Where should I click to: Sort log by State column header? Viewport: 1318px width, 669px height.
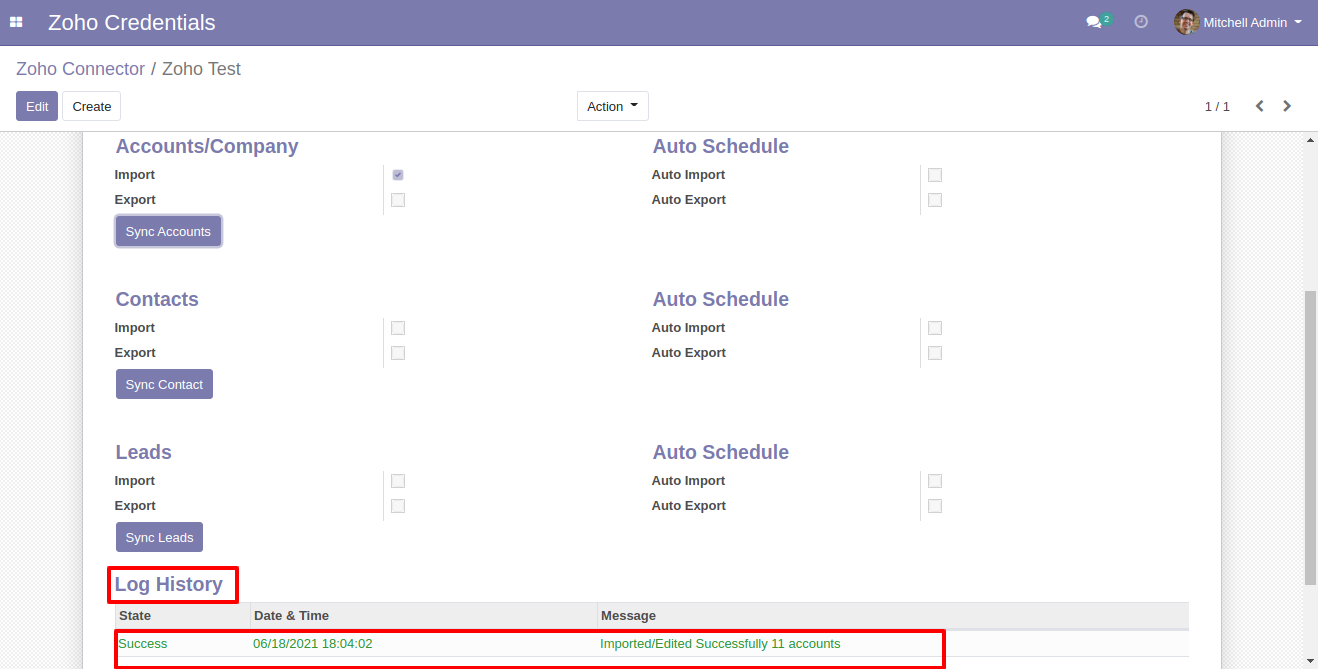click(x=183, y=615)
